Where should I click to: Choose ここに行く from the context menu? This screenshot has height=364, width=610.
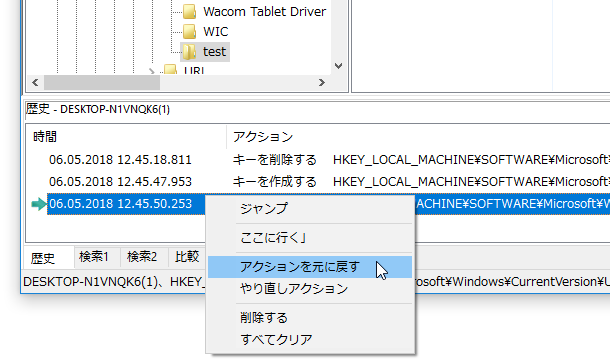[x=310, y=238]
